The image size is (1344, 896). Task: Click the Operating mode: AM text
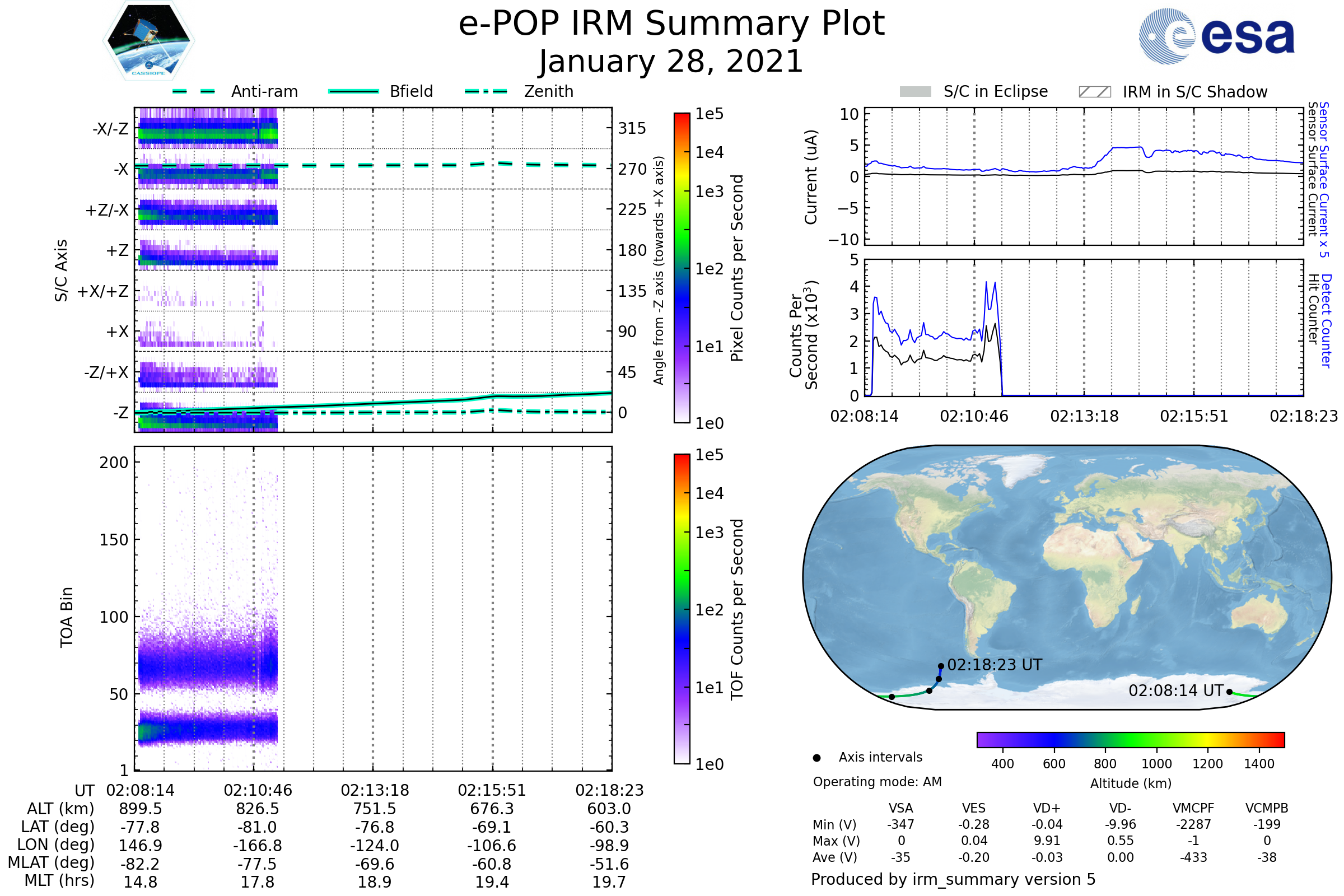click(877, 782)
